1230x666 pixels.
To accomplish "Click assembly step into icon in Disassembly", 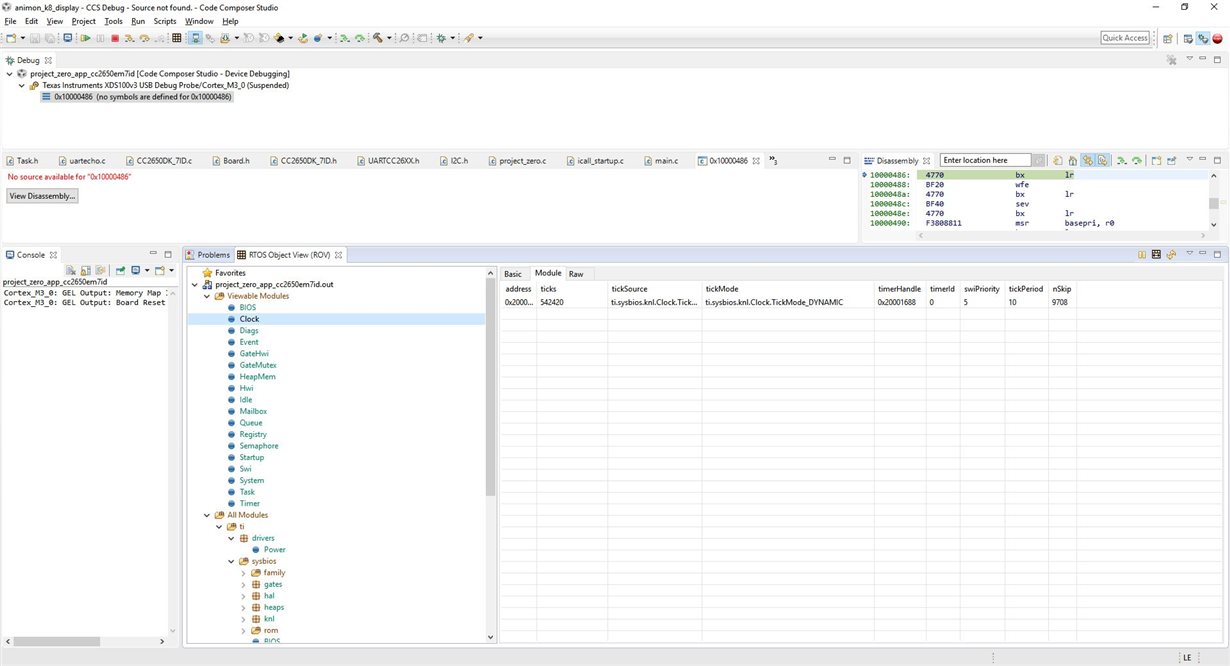I will point(1122,161).
